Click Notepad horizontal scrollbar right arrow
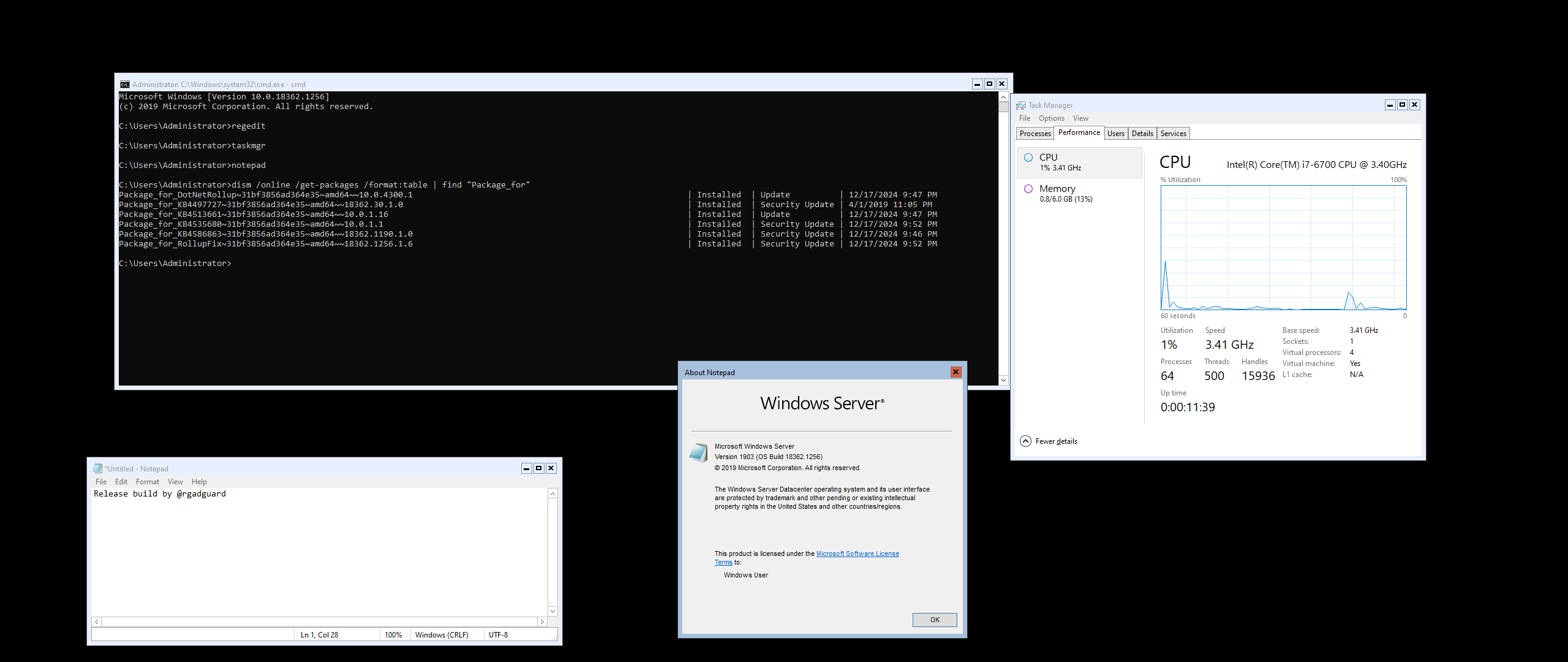The width and height of the screenshot is (1568, 662). pyautogui.click(x=542, y=622)
